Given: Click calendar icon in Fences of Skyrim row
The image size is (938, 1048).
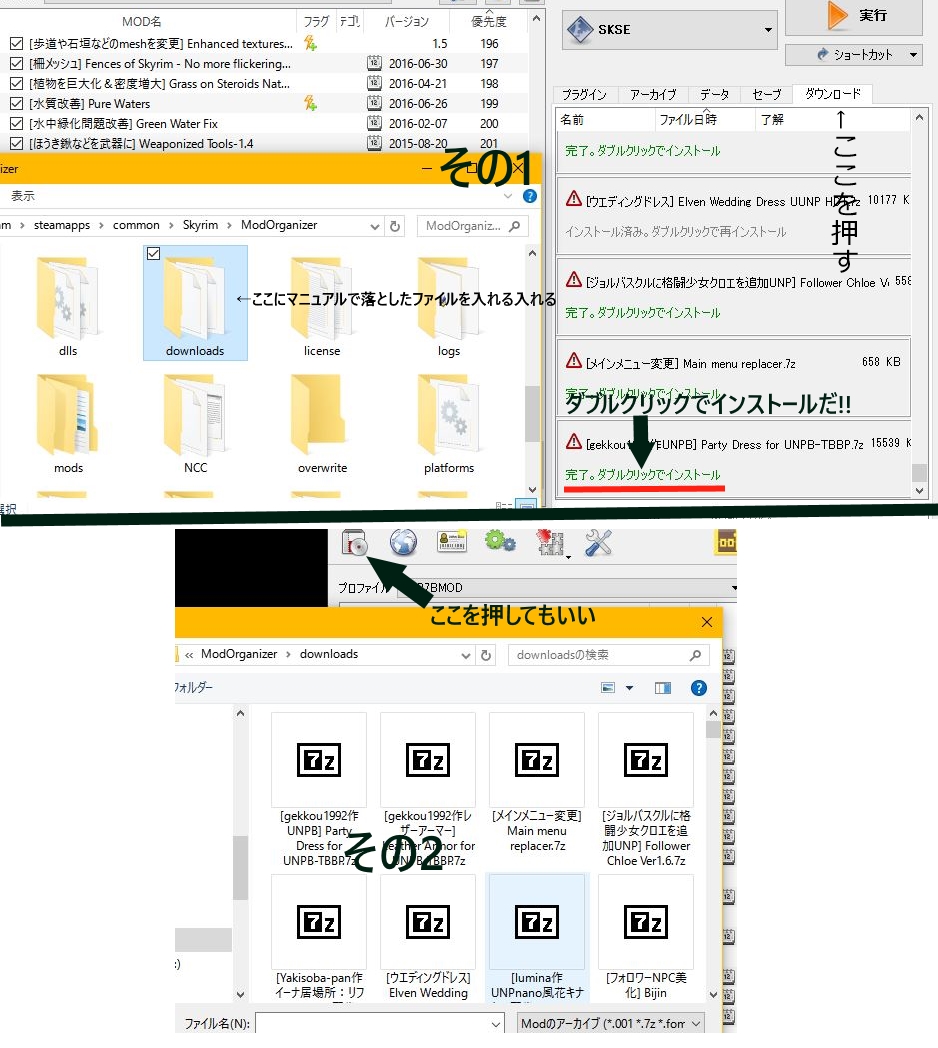Looking at the screenshot, I should pyautogui.click(x=374, y=63).
